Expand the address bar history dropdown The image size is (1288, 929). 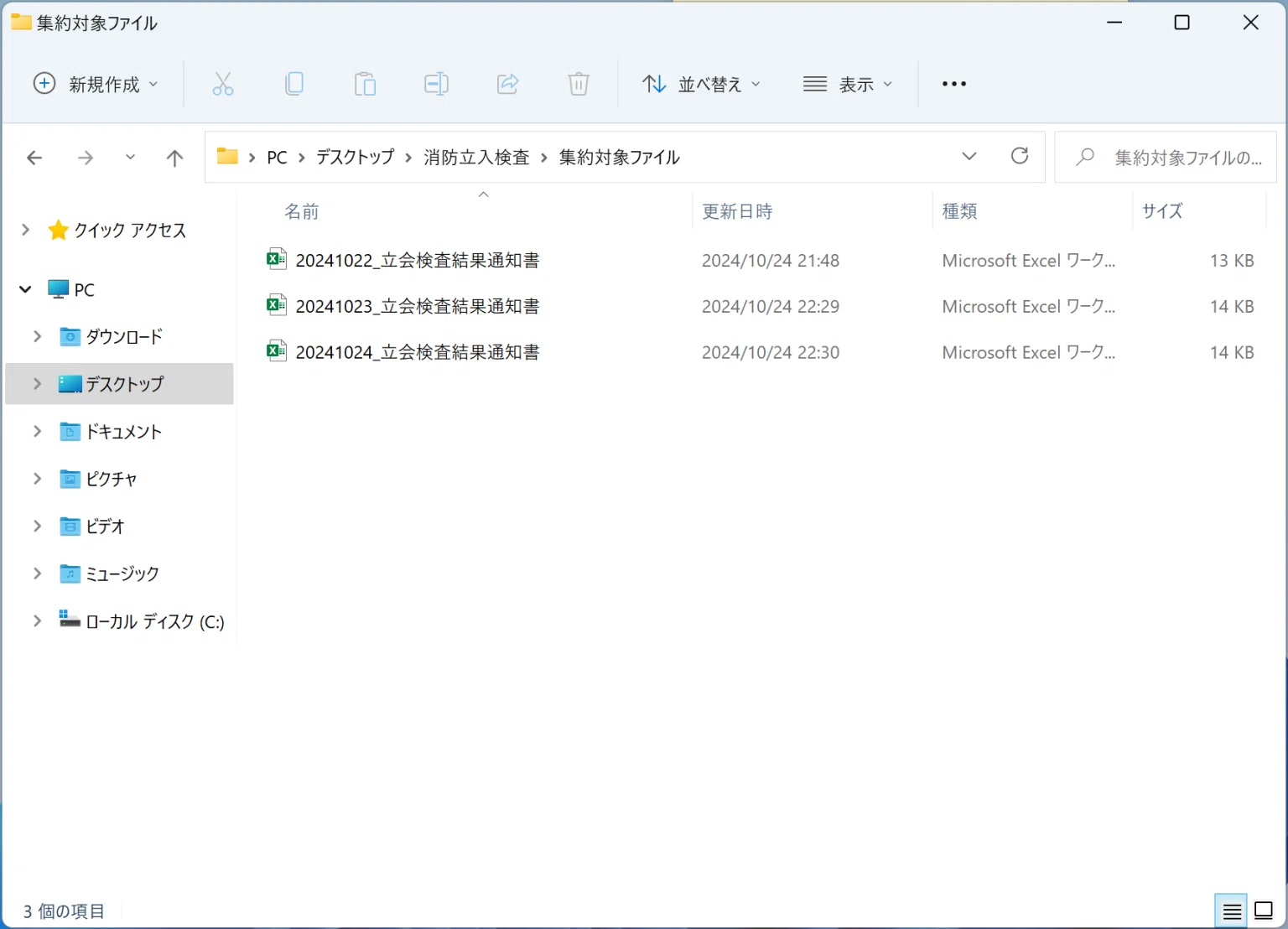pyautogui.click(x=969, y=156)
